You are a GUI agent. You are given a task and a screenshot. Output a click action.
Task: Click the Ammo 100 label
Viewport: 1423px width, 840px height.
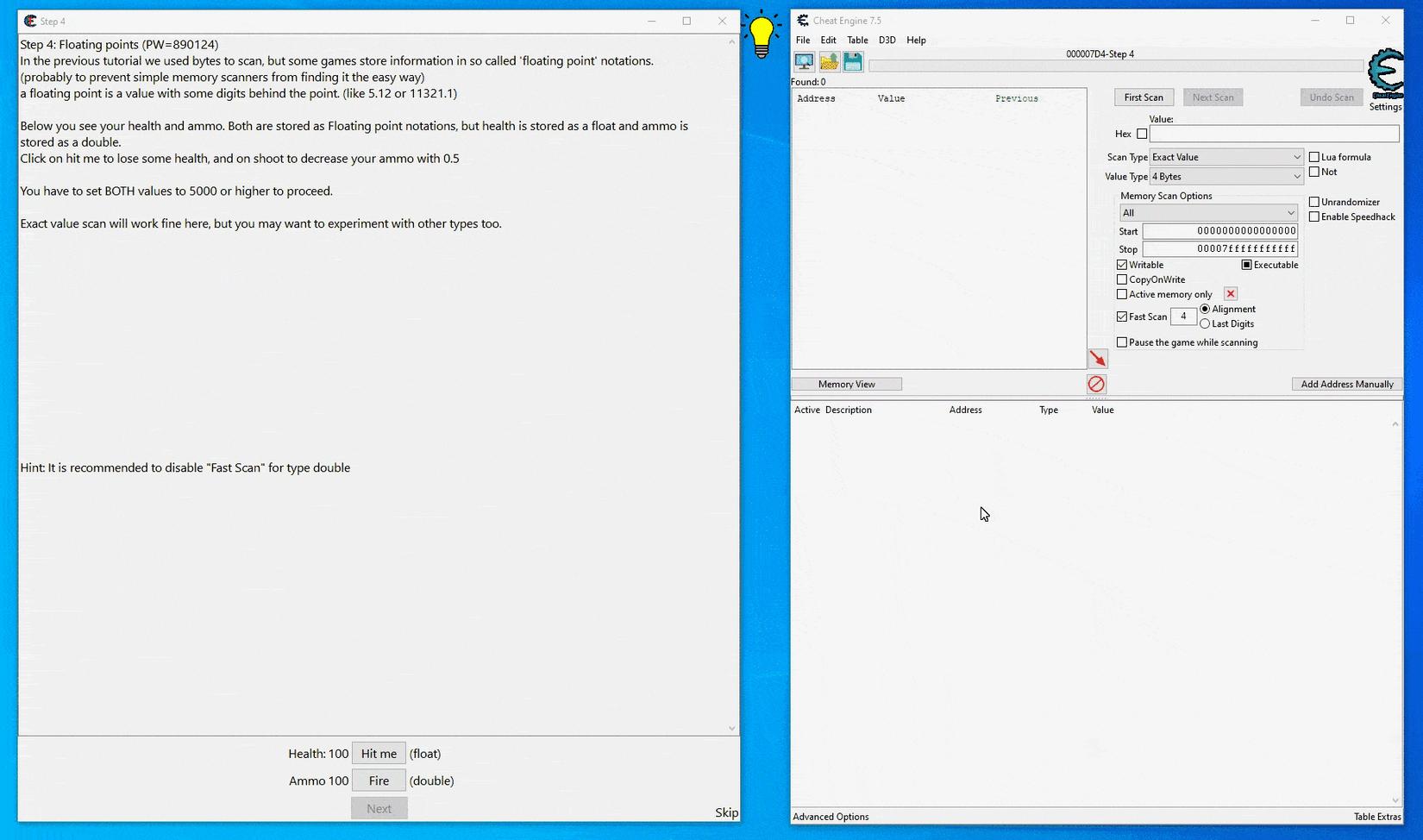[x=319, y=780]
